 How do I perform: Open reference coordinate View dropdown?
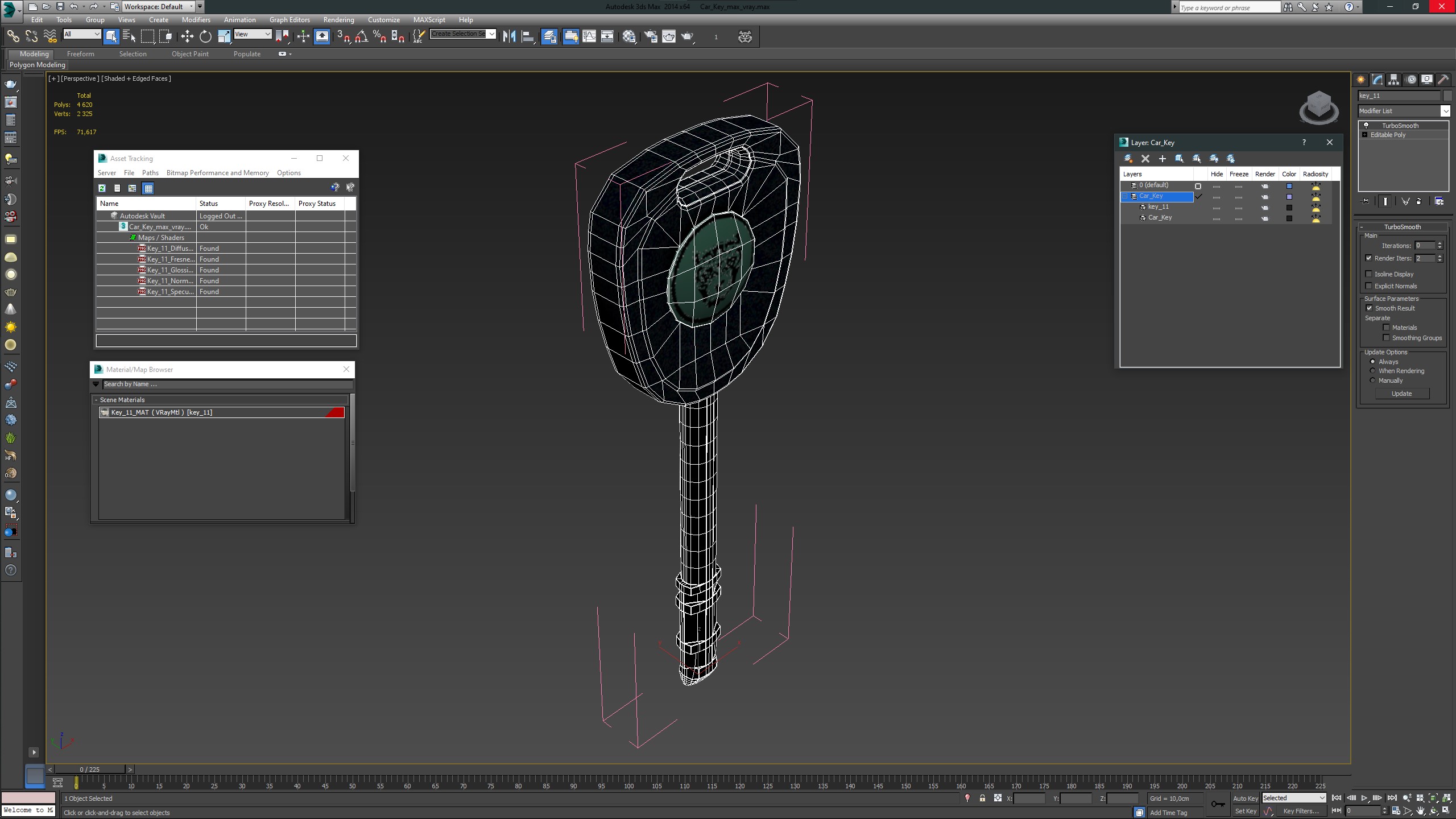coord(253,34)
